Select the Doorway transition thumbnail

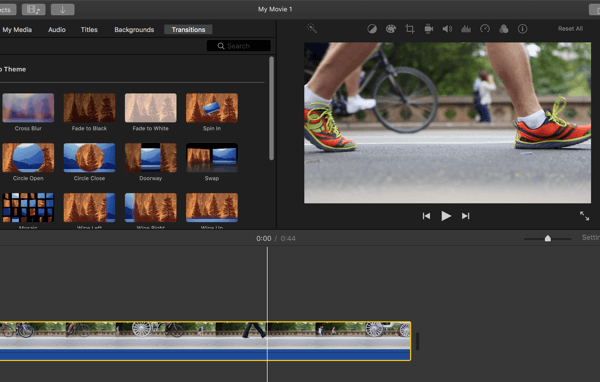point(150,158)
